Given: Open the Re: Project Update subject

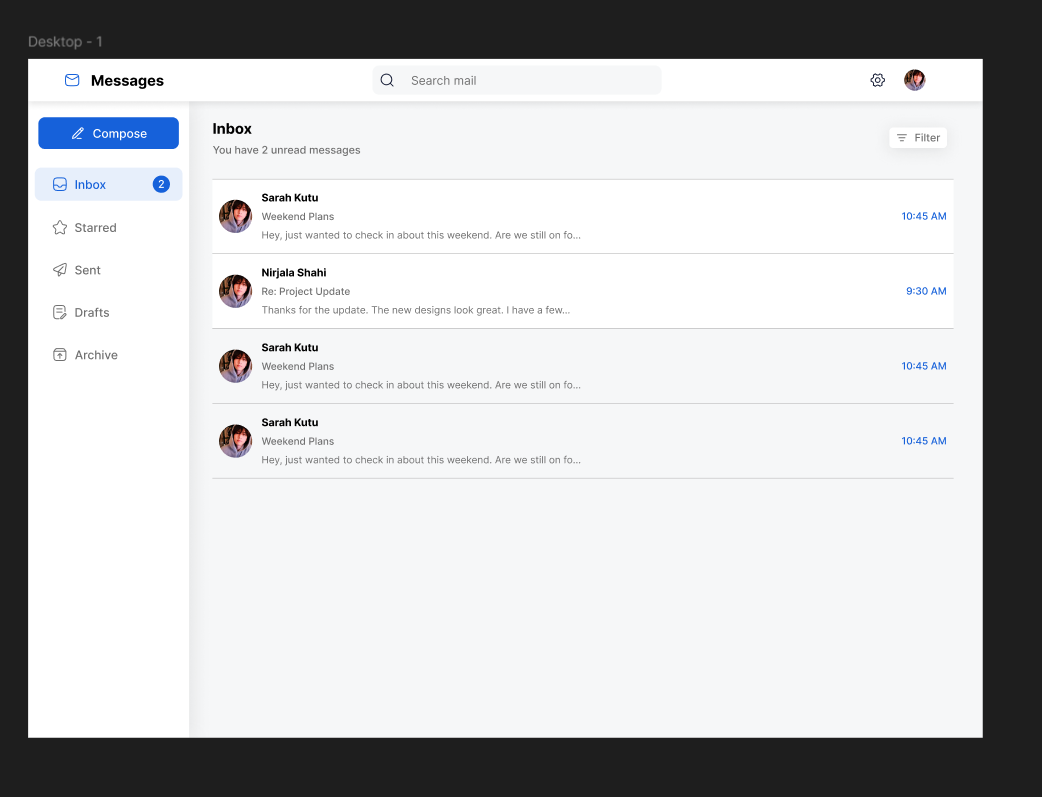Looking at the screenshot, I should click(306, 291).
